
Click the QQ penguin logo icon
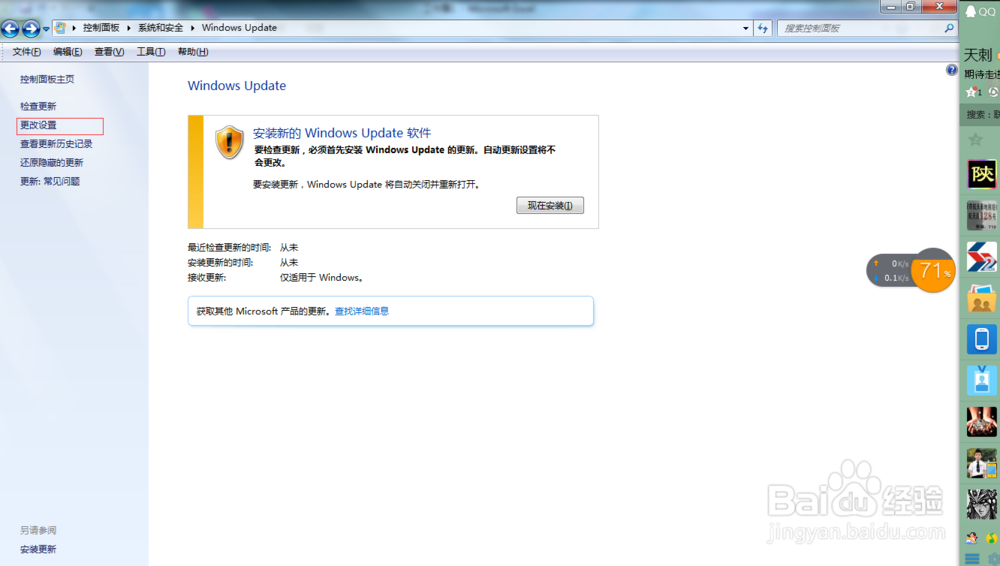coord(971,11)
